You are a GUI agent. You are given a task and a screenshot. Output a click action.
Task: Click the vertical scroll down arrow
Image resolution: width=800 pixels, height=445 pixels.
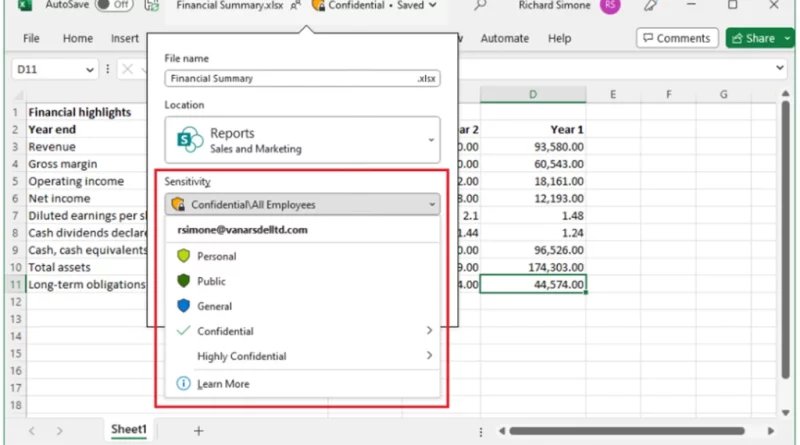[x=786, y=412]
